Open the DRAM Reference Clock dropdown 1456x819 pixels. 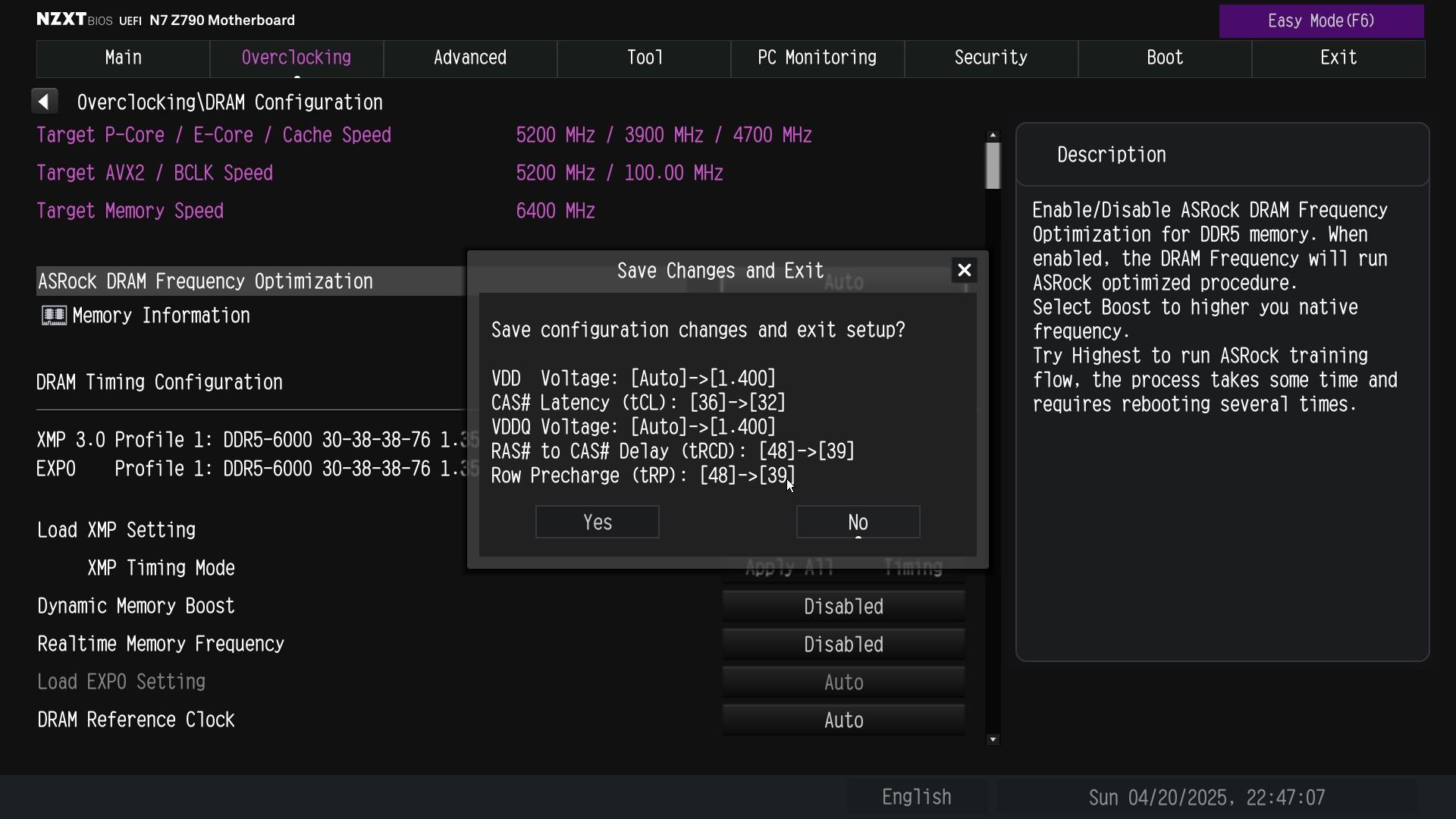point(843,720)
